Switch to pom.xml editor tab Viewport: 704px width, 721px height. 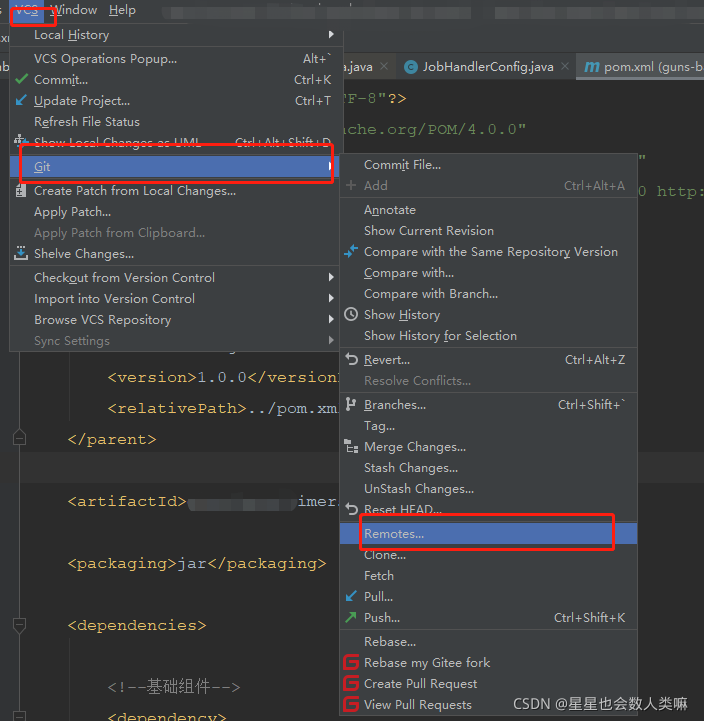click(x=642, y=67)
